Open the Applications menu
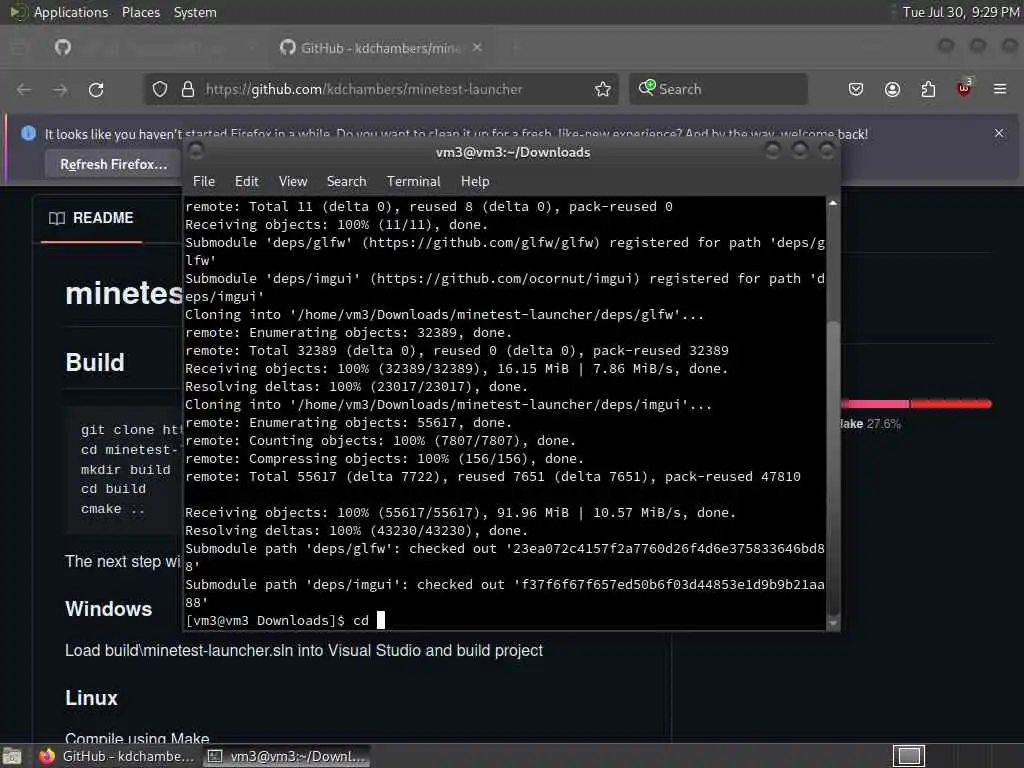1024x768 pixels. (x=71, y=12)
